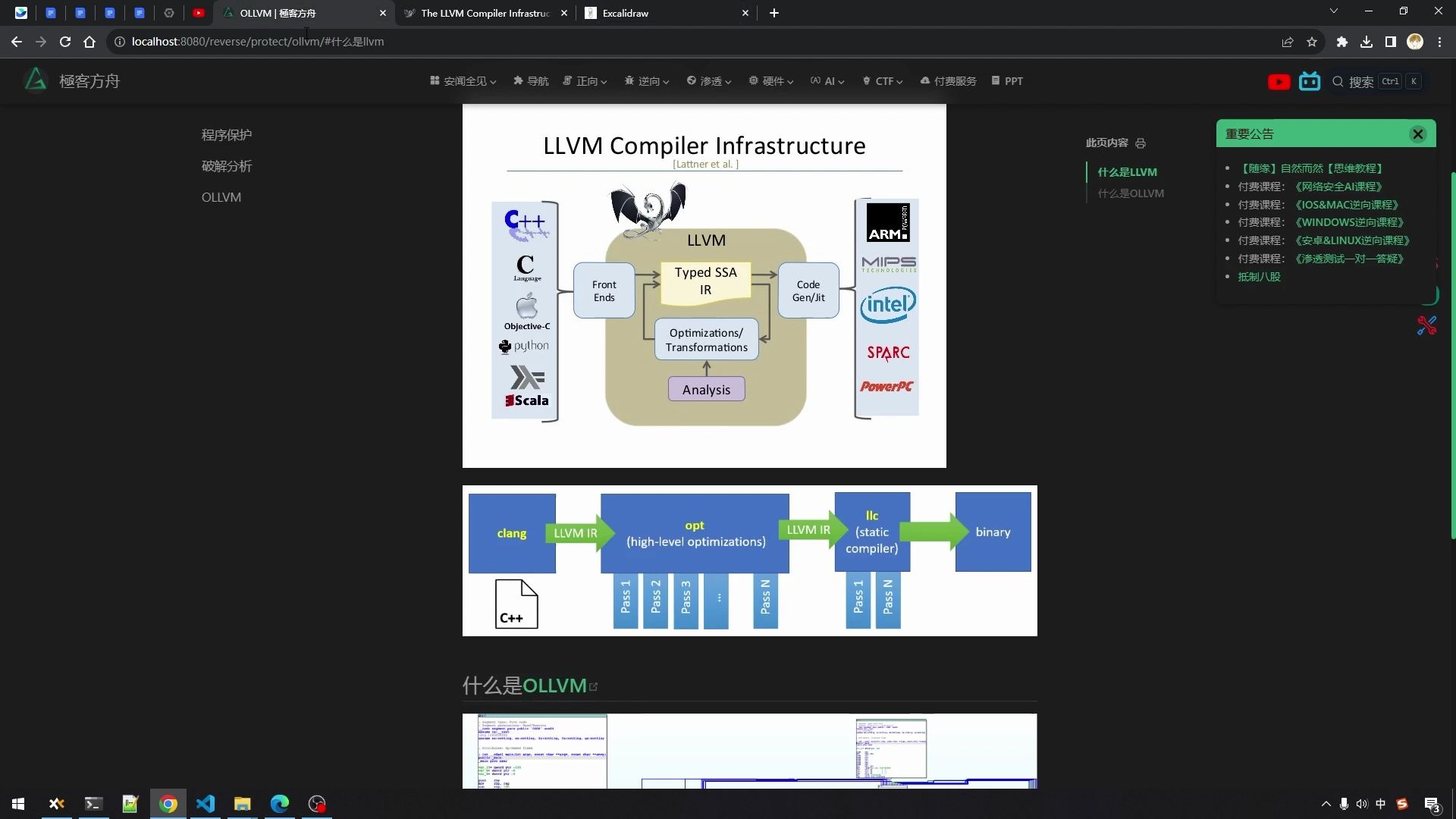Click the LLVM Compiler Infrastructure diagram image
Screen dimensions: 1456x819
click(704, 286)
